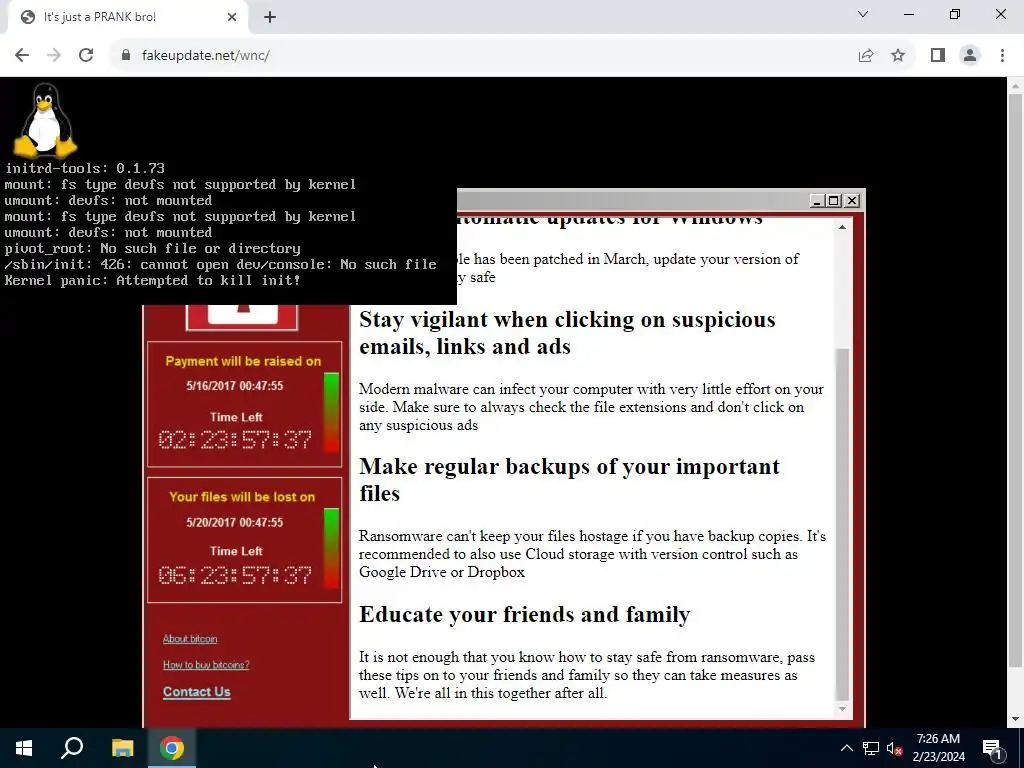Share this page via share icon
The height and width of the screenshot is (768, 1024).
pyautogui.click(x=866, y=56)
